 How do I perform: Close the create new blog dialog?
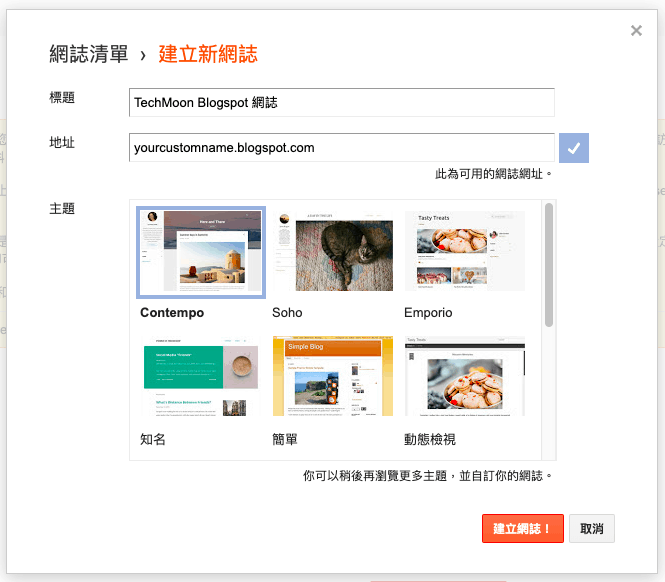(x=636, y=31)
